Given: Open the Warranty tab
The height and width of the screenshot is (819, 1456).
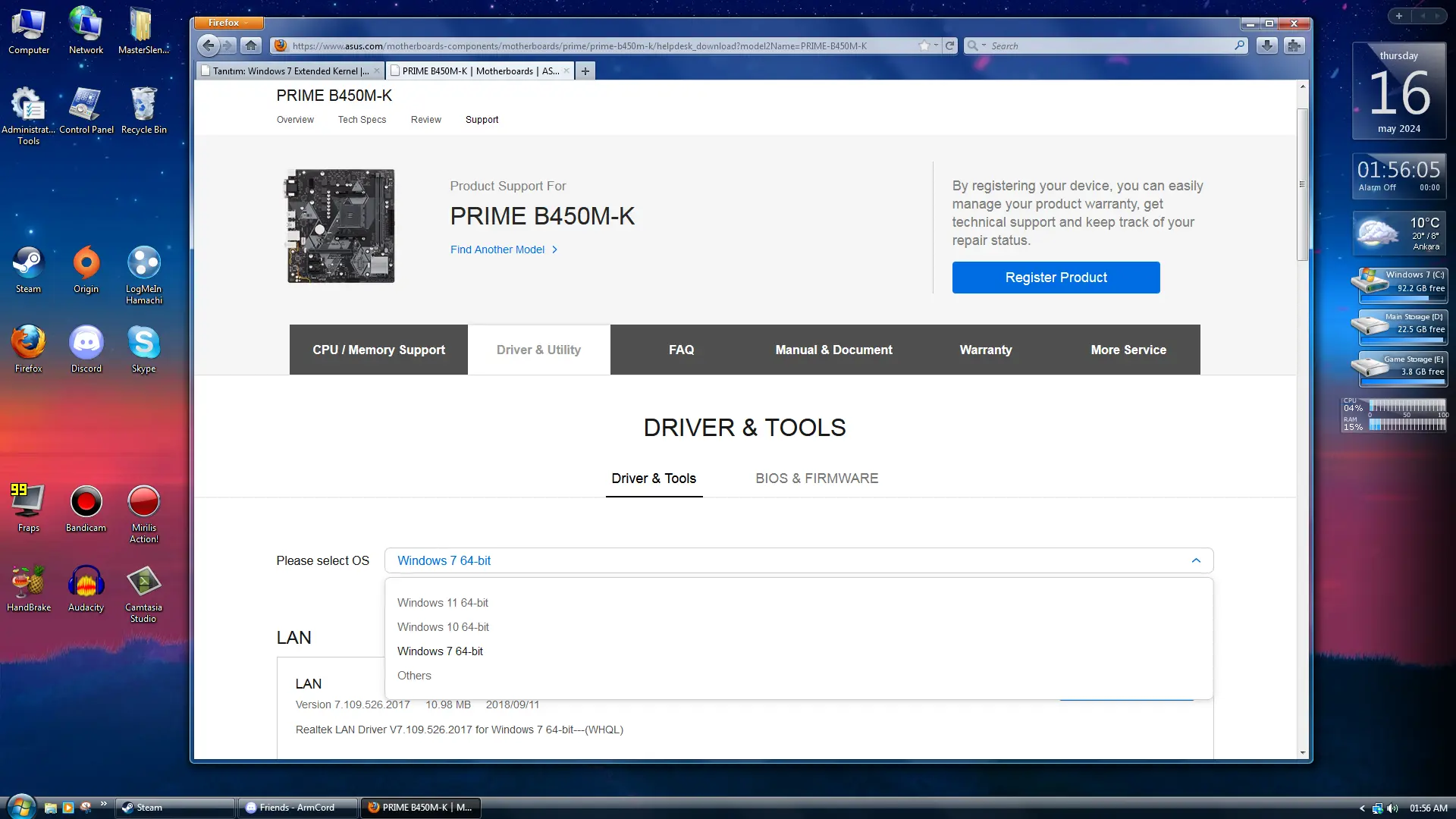Looking at the screenshot, I should 985,350.
